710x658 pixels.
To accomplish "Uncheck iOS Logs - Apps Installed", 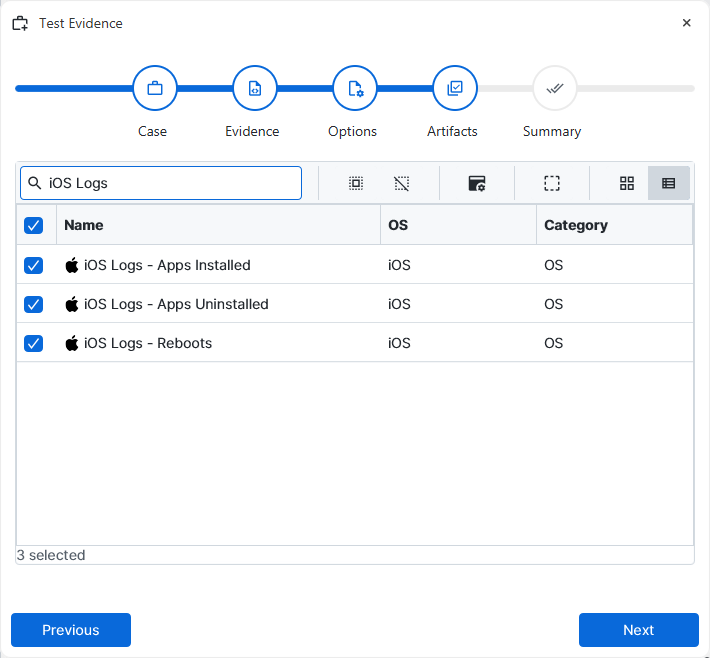I will pyautogui.click(x=34, y=265).
